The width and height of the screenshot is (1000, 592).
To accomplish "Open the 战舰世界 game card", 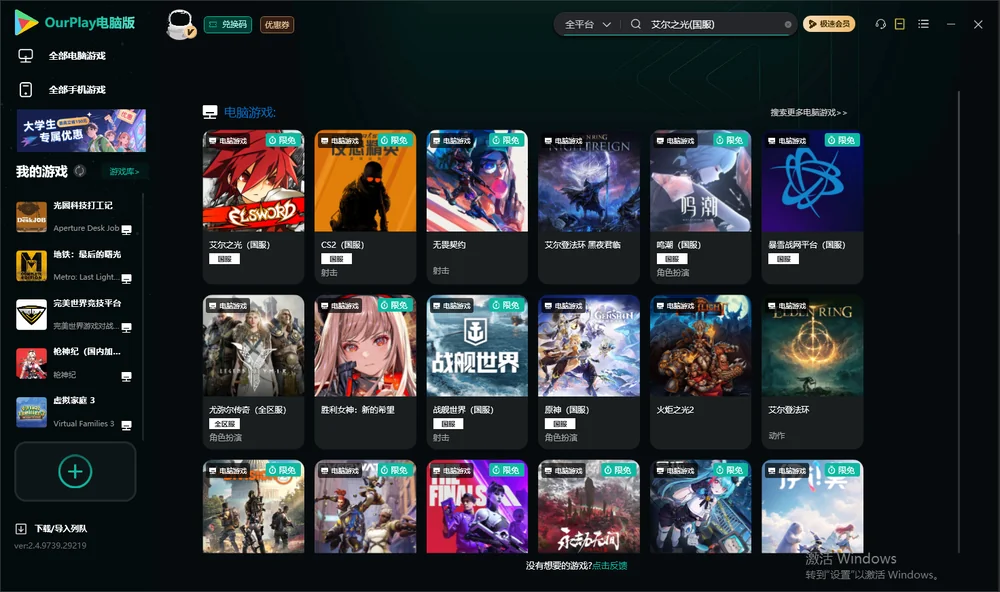I will [x=477, y=372].
